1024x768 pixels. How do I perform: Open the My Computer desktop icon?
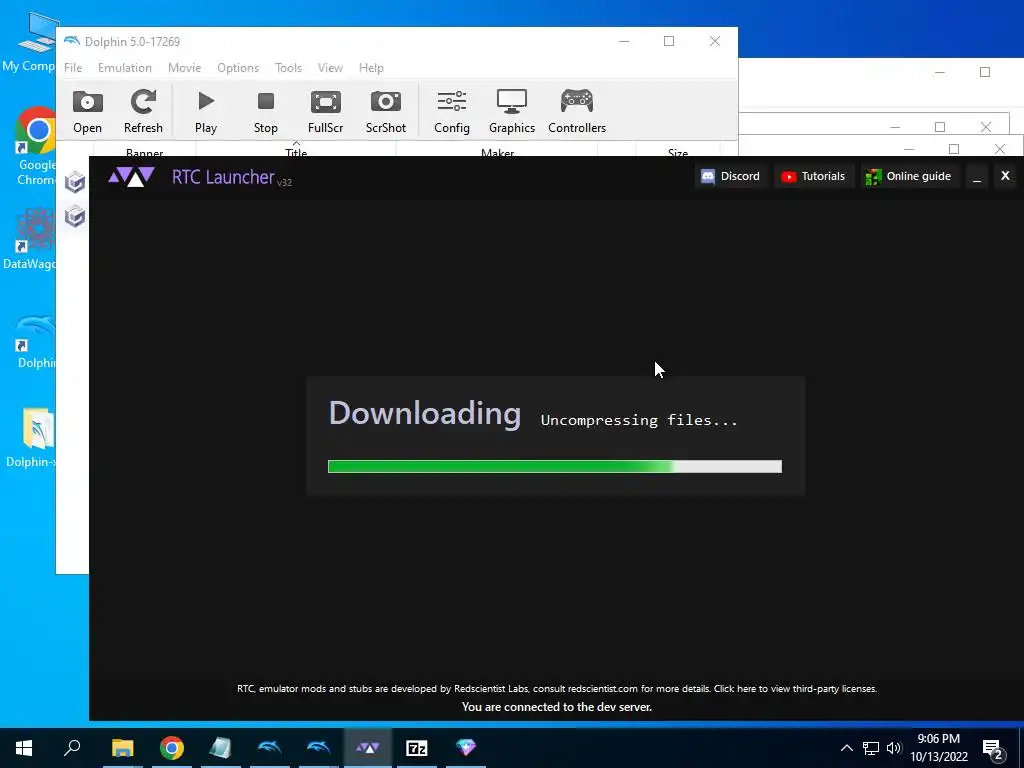click(x=29, y=42)
